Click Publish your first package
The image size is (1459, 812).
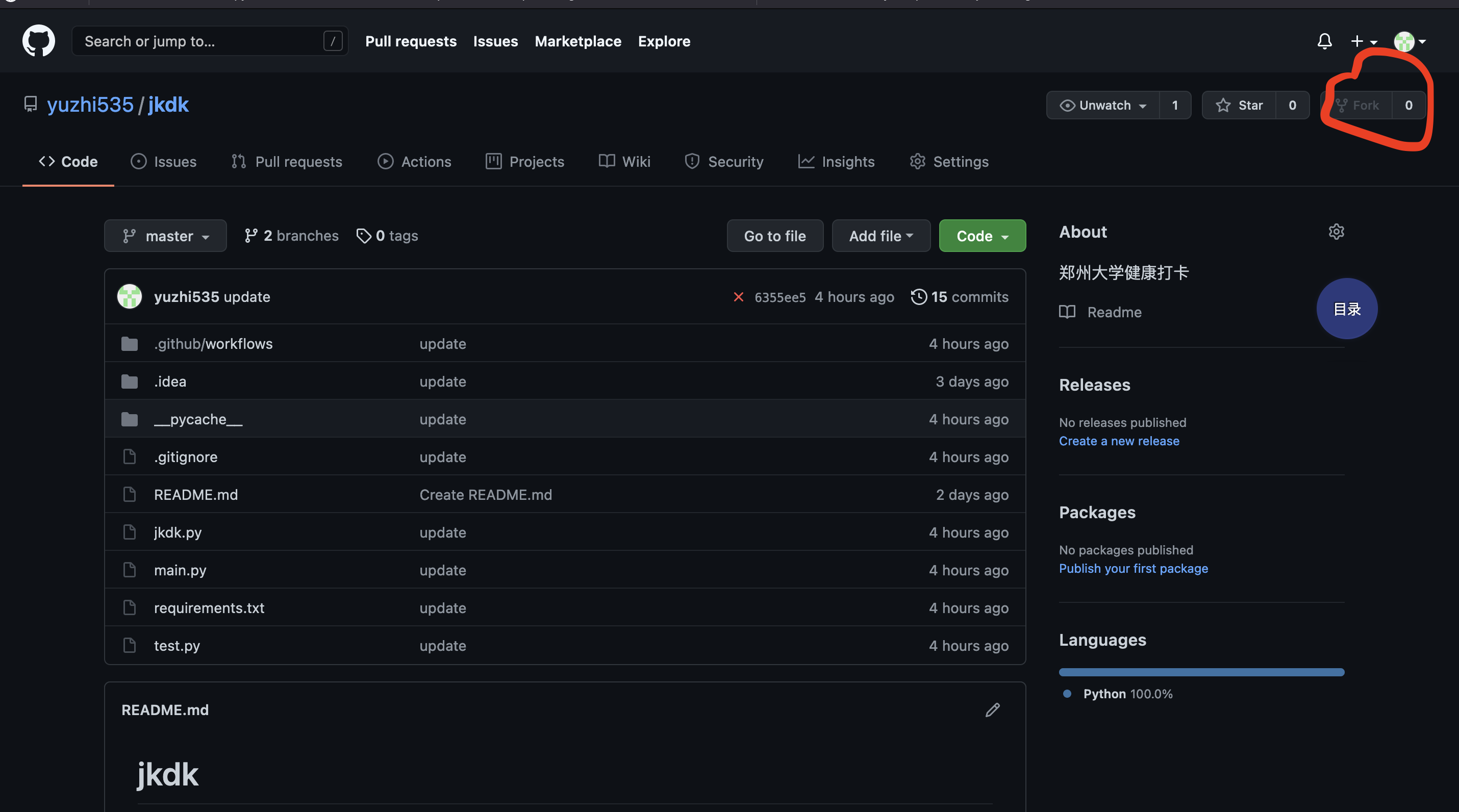(1134, 569)
